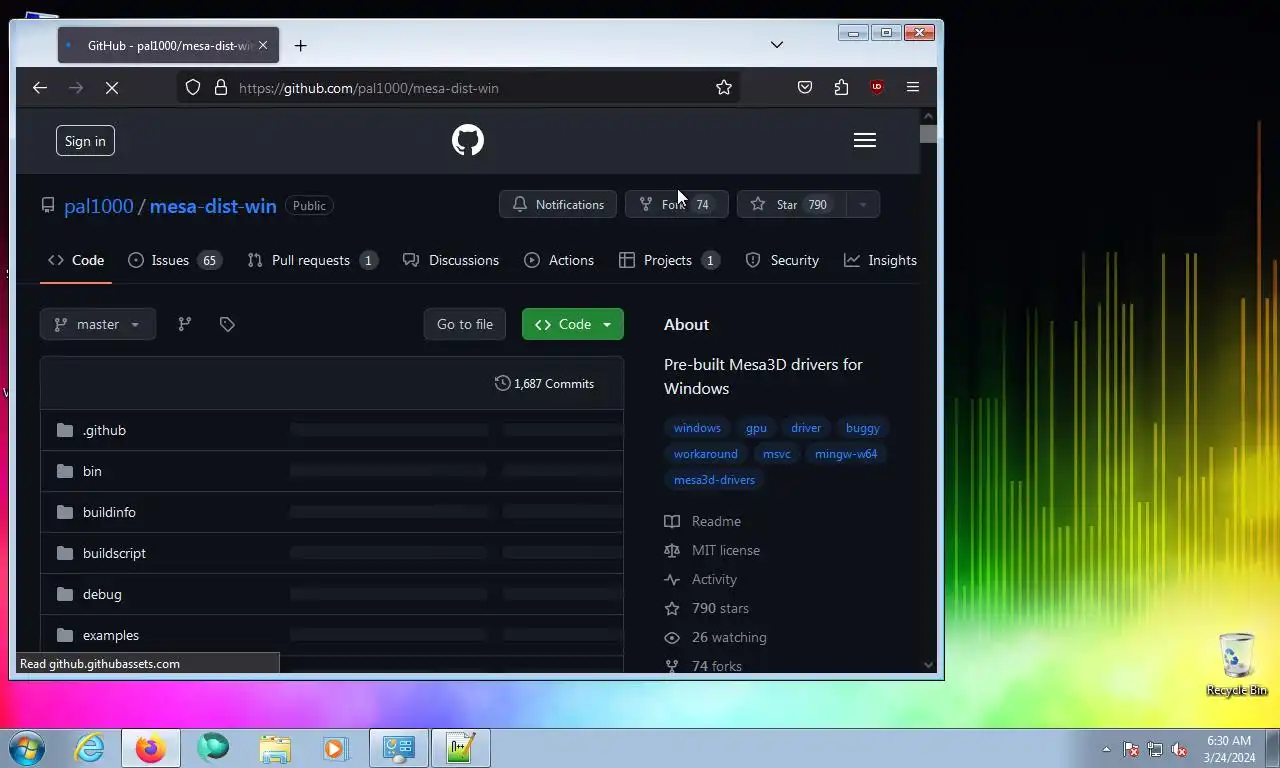View tags via the tag icon
The width and height of the screenshot is (1280, 768).
pos(227,324)
